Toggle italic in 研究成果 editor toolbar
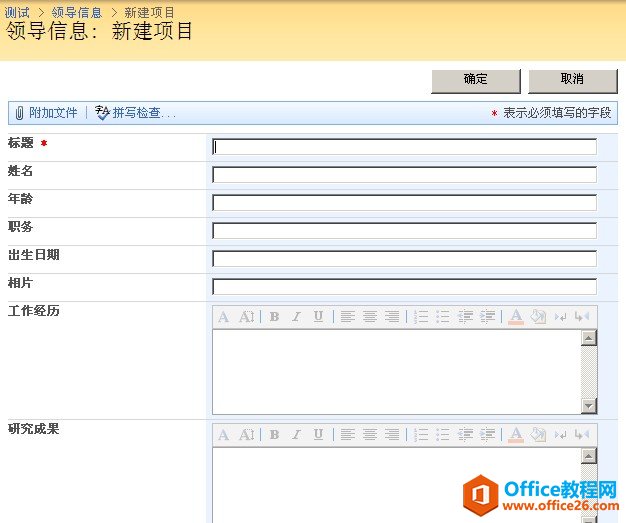The image size is (626, 523). (x=296, y=435)
